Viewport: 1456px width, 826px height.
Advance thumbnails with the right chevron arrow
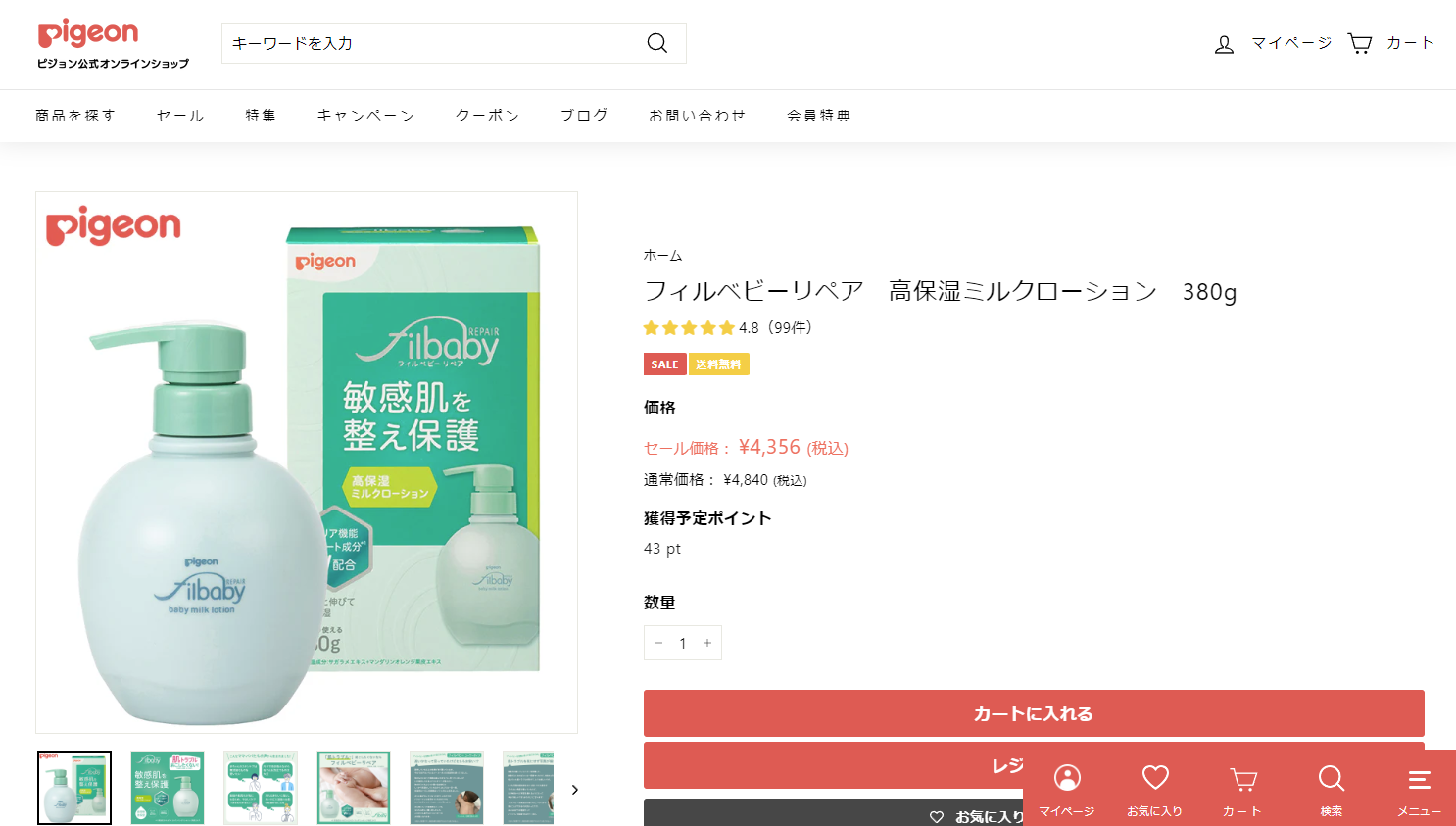(x=574, y=790)
